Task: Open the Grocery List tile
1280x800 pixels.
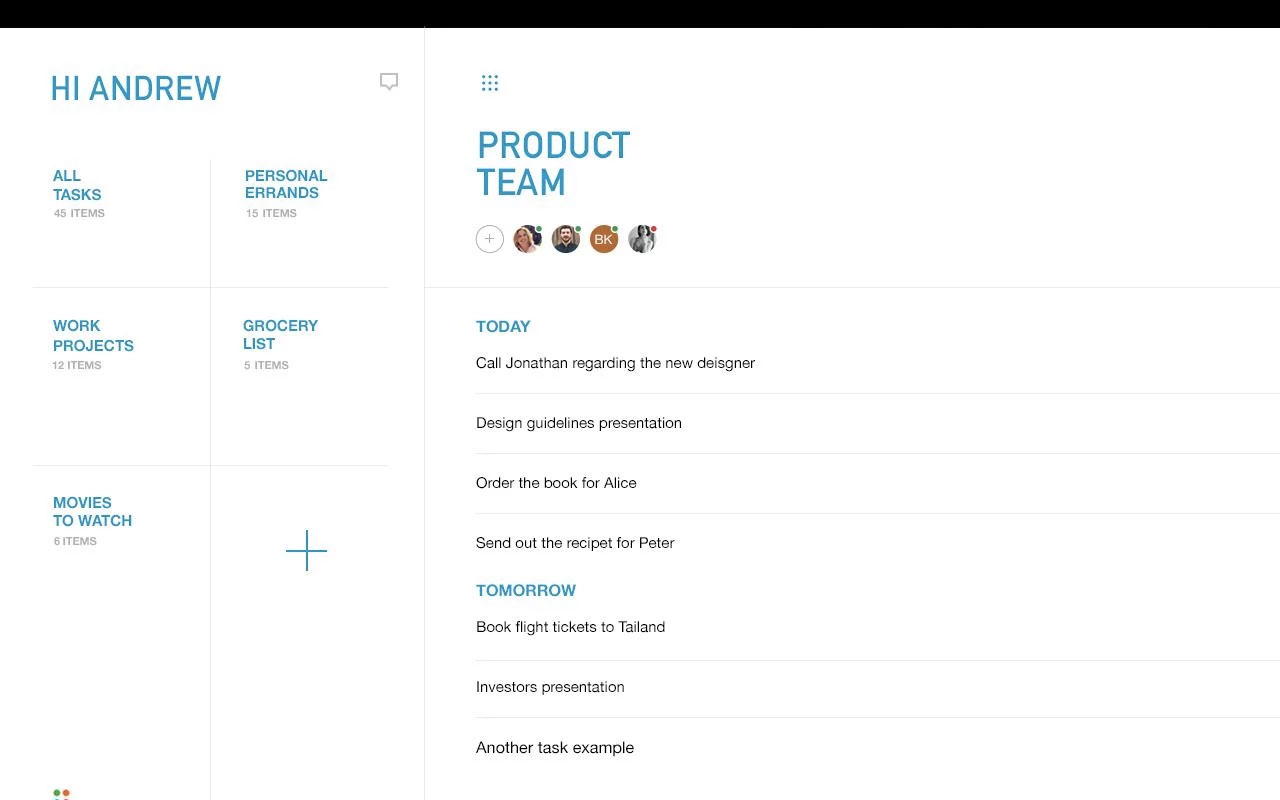Action: [280, 334]
